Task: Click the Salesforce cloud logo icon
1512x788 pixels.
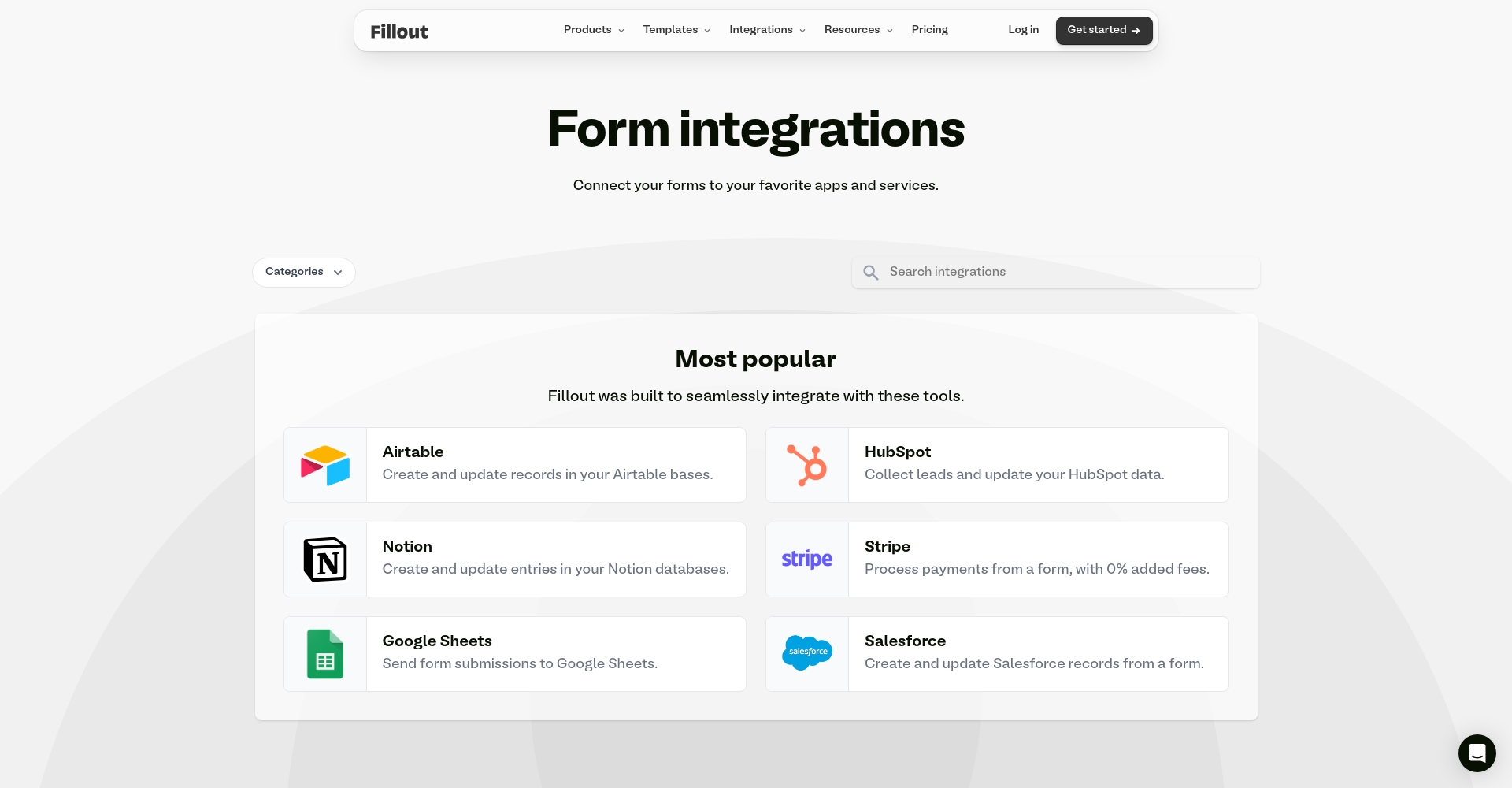Action: 806,652
